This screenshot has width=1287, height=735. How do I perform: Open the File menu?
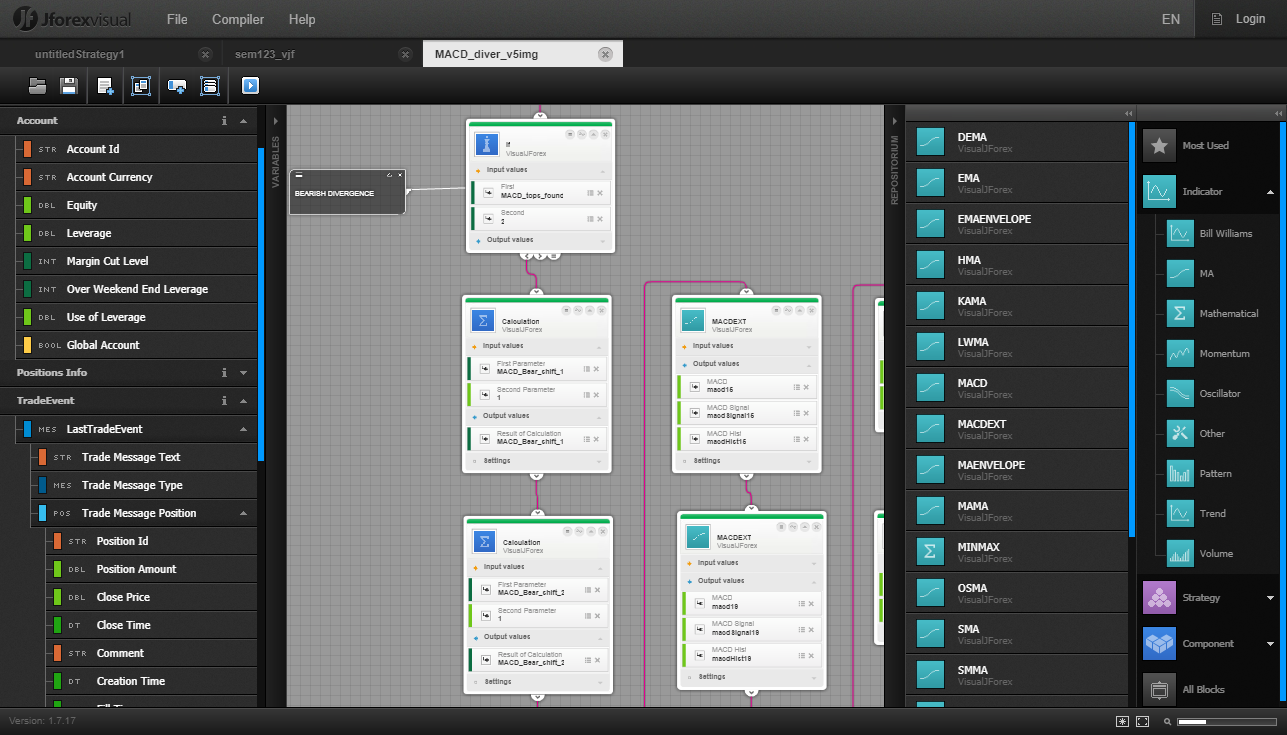(x=177, y=19)
